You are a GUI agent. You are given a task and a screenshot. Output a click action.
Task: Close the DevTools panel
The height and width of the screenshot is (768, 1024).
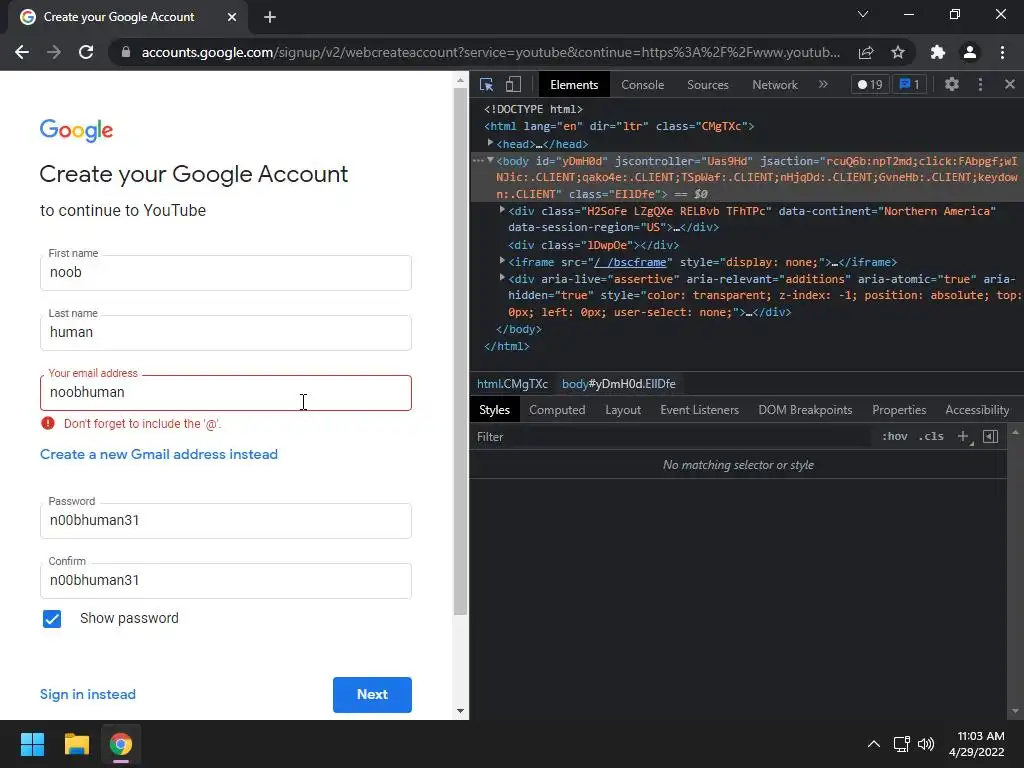pyautogui.click(x=1010, y=84)
